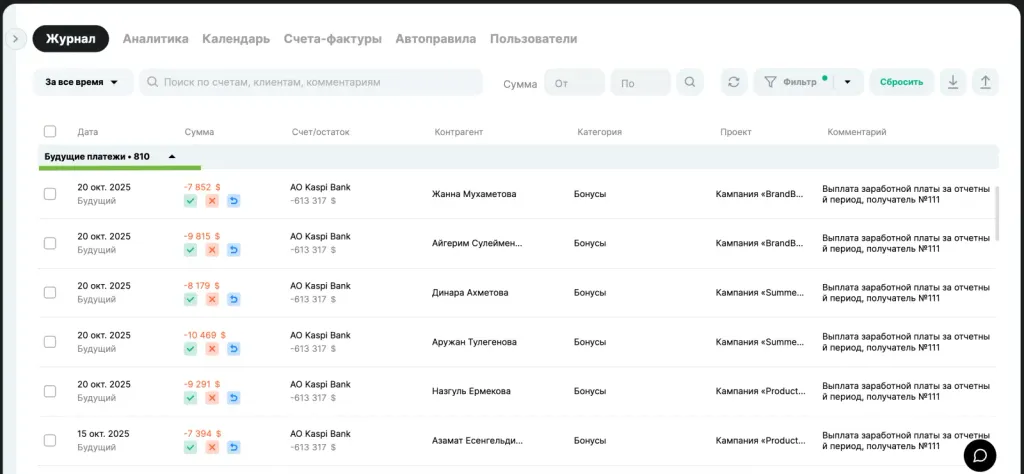
Task: Focus the search by accounts field
Action: click(x=311, y=82)
